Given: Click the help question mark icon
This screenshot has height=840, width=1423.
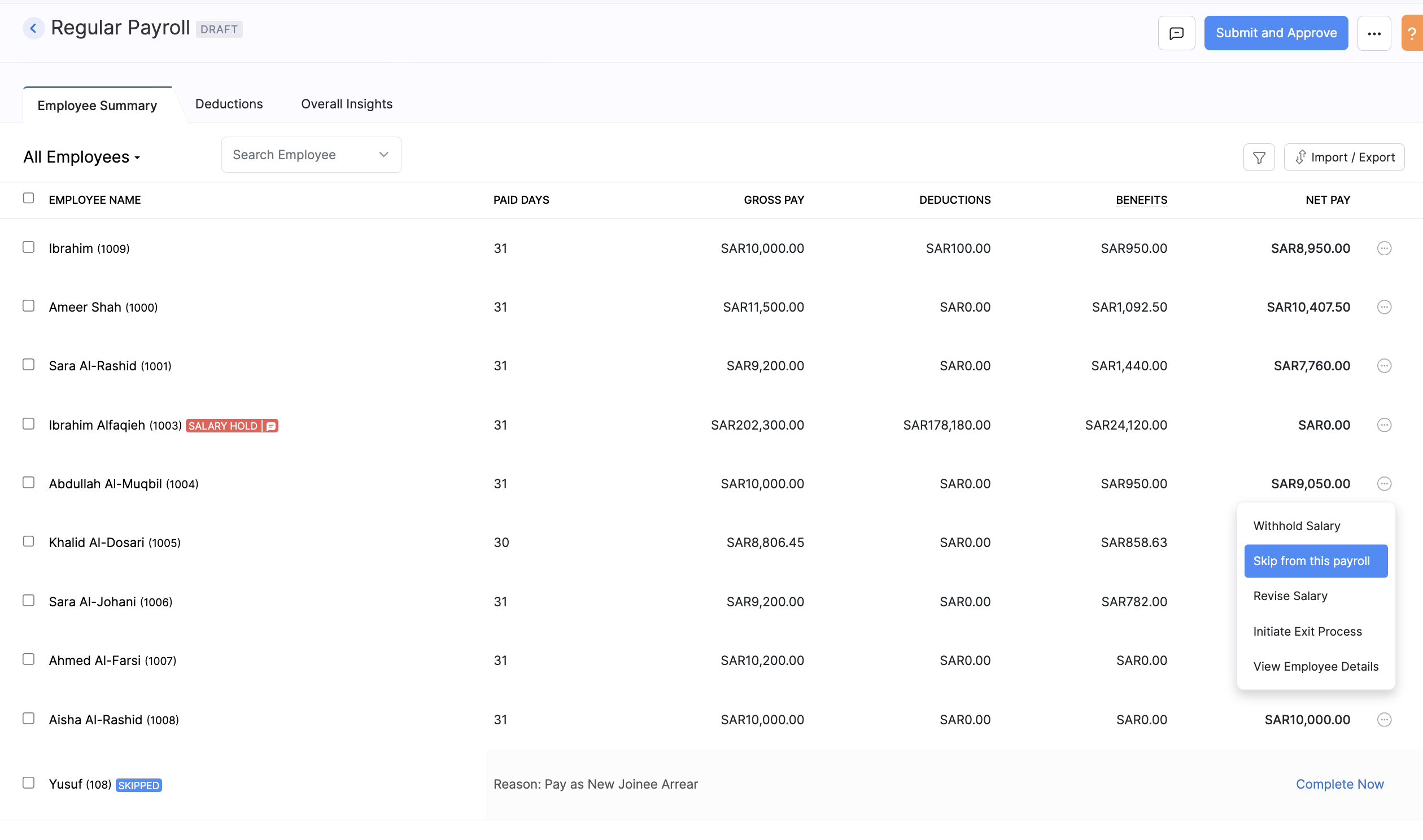Looking at the screenshot, I should (1414, 33).
